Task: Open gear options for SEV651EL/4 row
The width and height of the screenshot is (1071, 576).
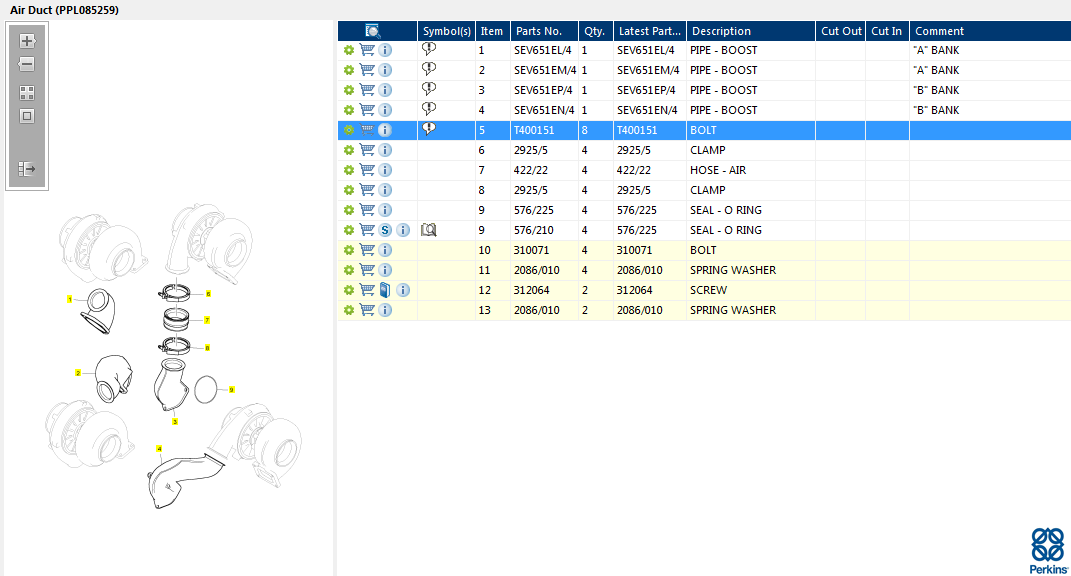Action: (x=349, y=50)
